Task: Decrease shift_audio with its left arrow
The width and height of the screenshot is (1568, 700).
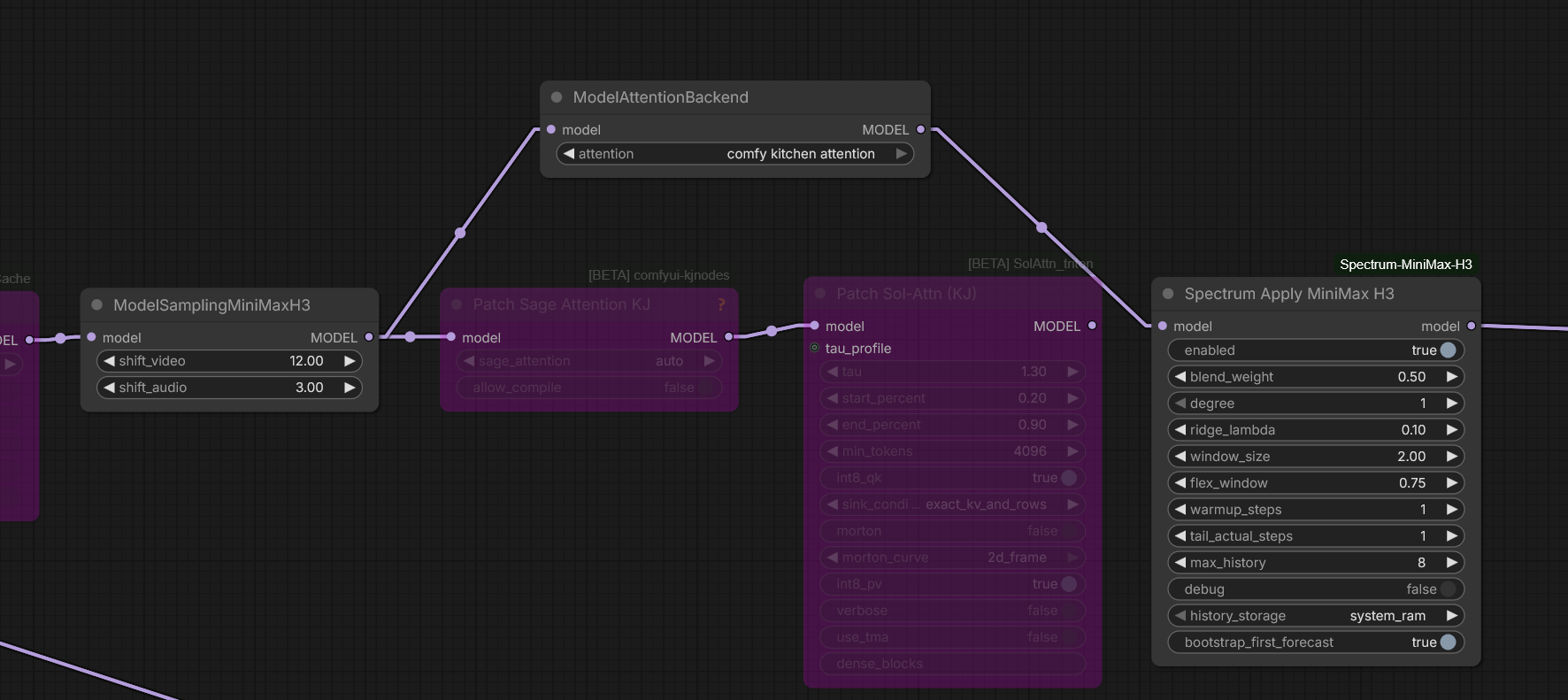Action: (x=109, y=388)
